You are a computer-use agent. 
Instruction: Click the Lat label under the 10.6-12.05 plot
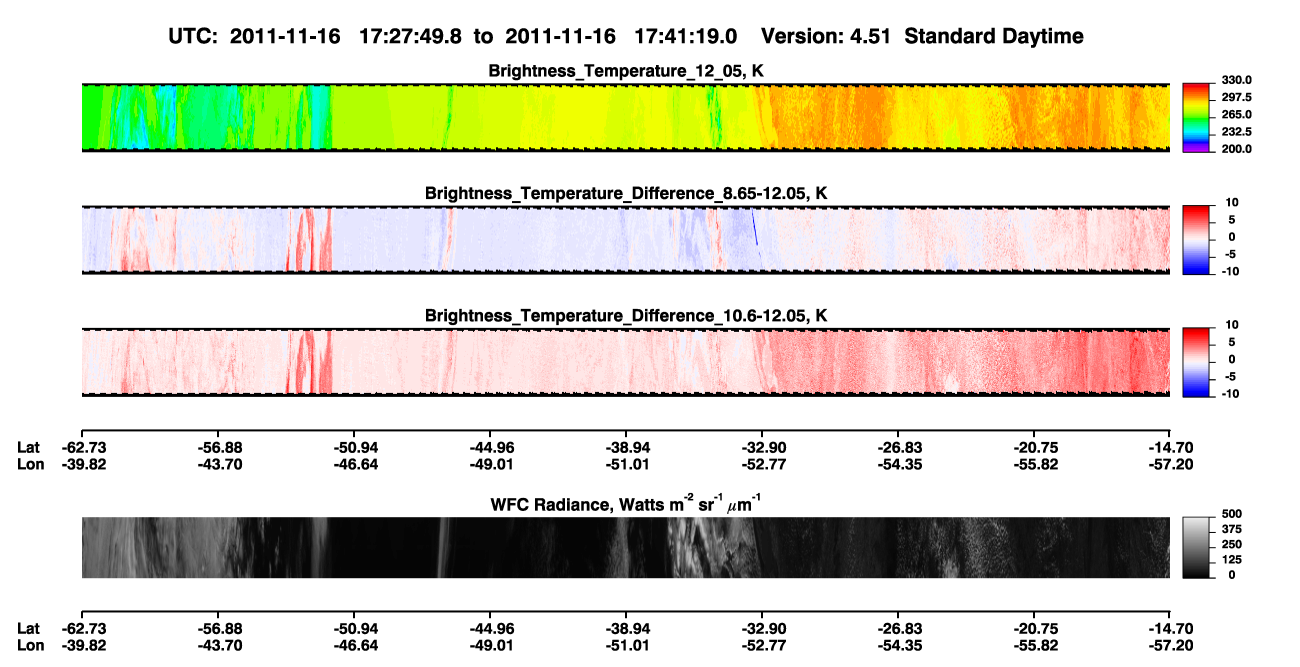click(x=29, y=447)
